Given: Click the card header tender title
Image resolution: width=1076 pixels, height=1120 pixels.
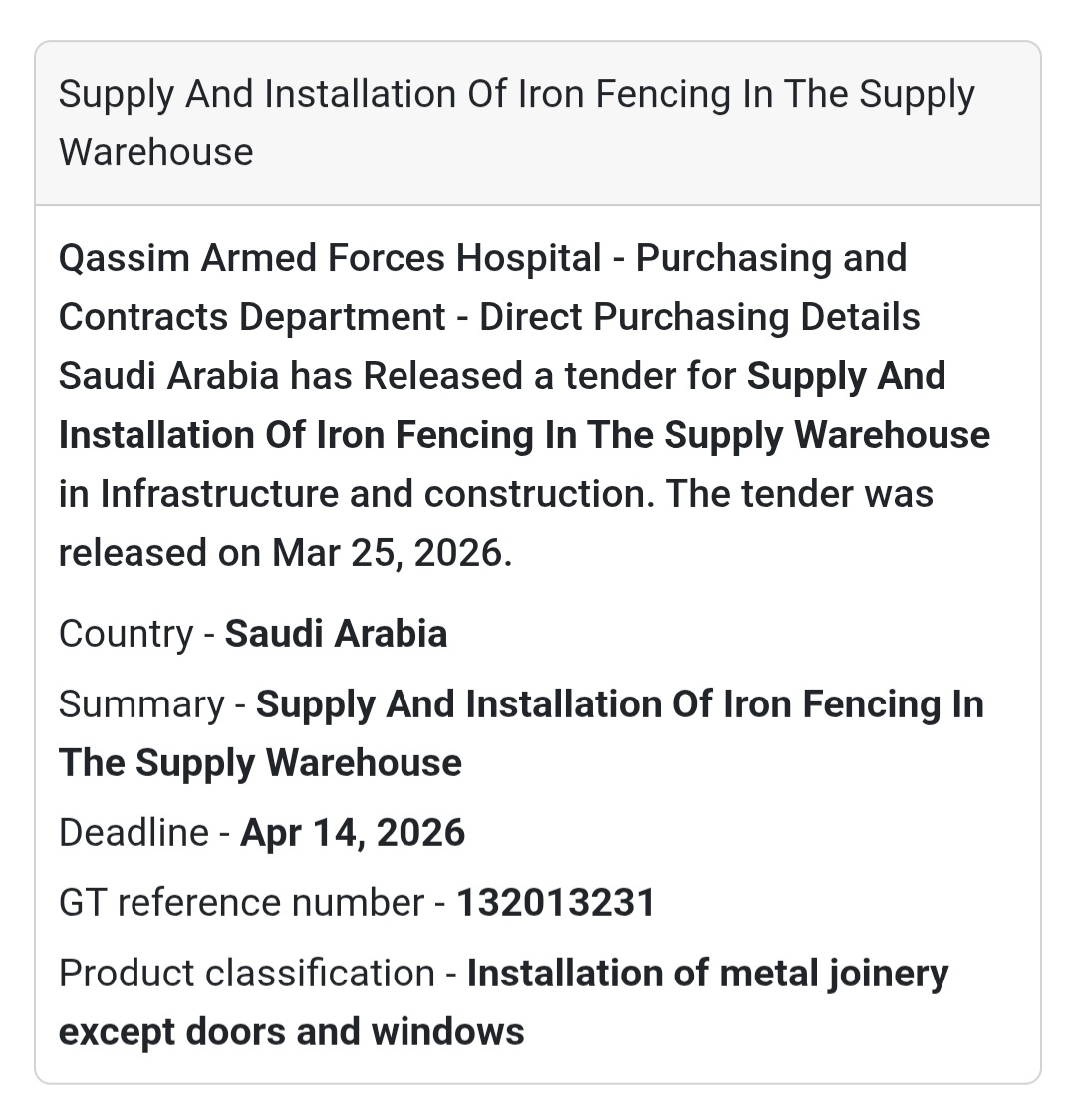Looking at the screenshot, I should coord(516,95).
